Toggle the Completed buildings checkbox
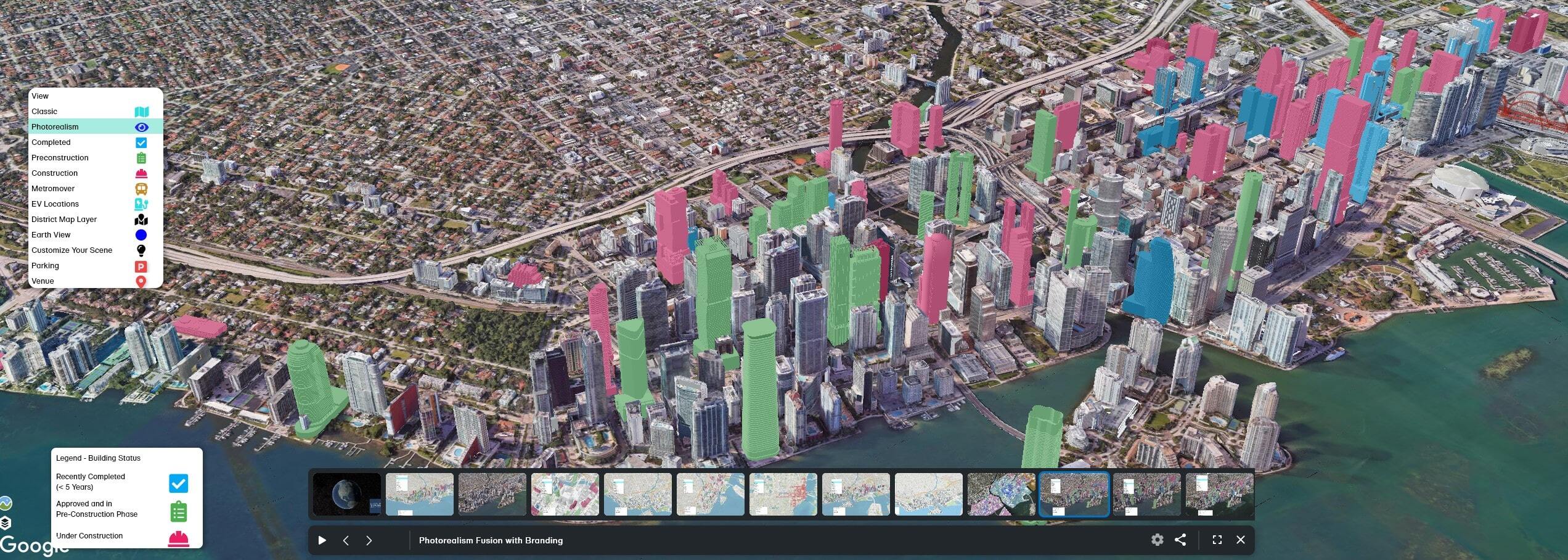The image size is (1568, 560). click(141, 142)
